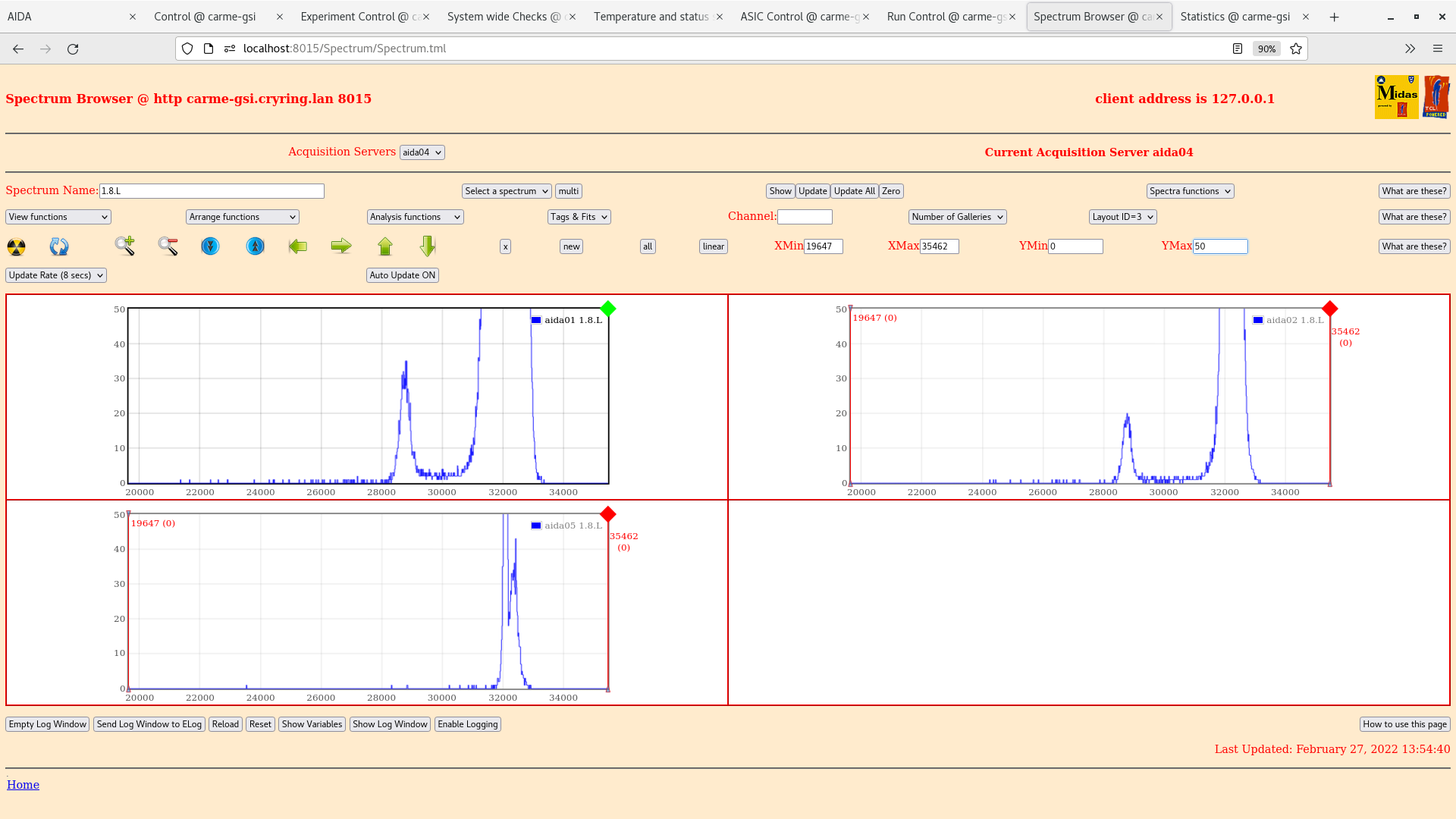Click the zoom out magnifier icon

(x=168, y=246)
